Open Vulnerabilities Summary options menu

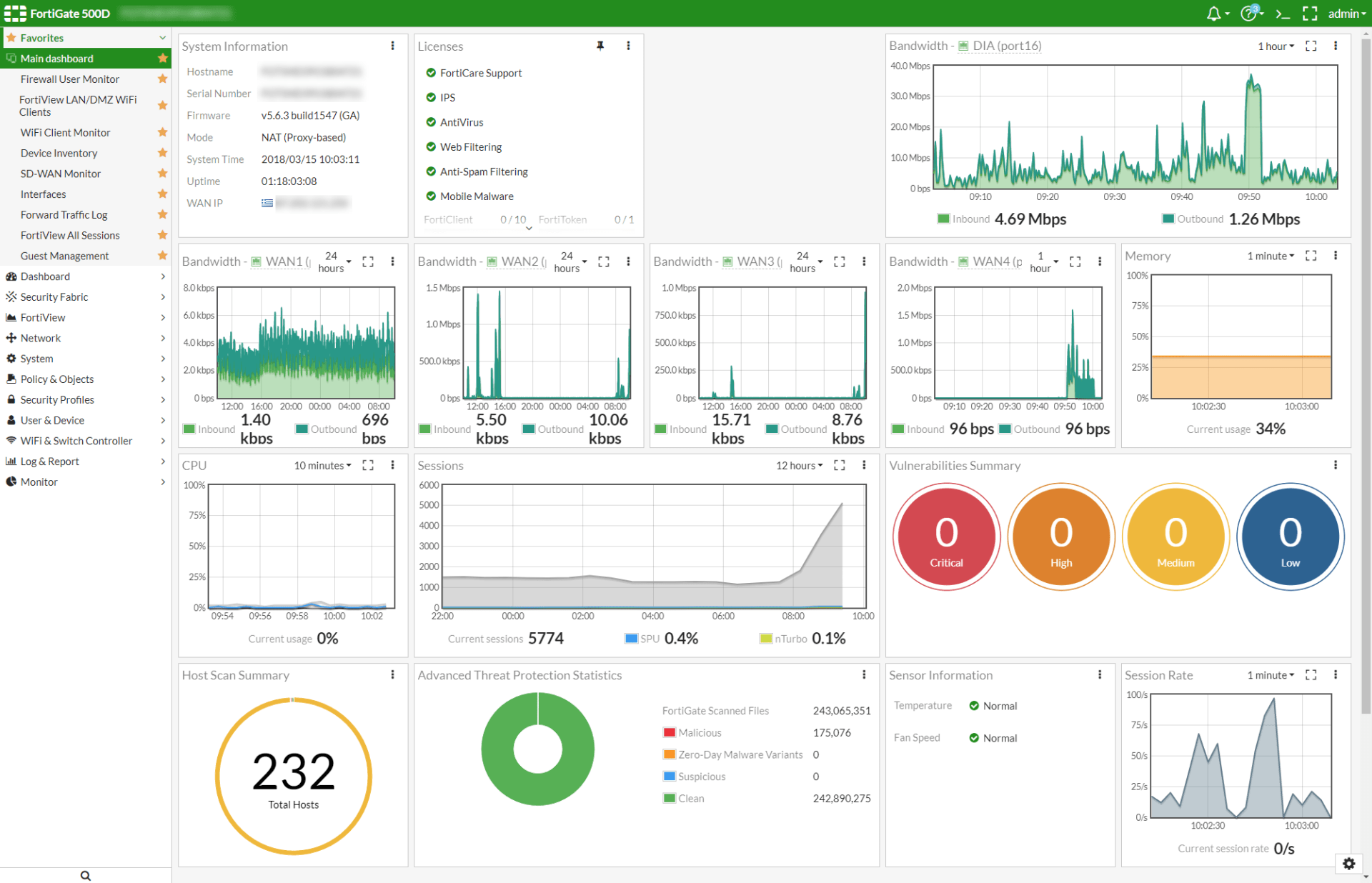(x=1336, y=465)
